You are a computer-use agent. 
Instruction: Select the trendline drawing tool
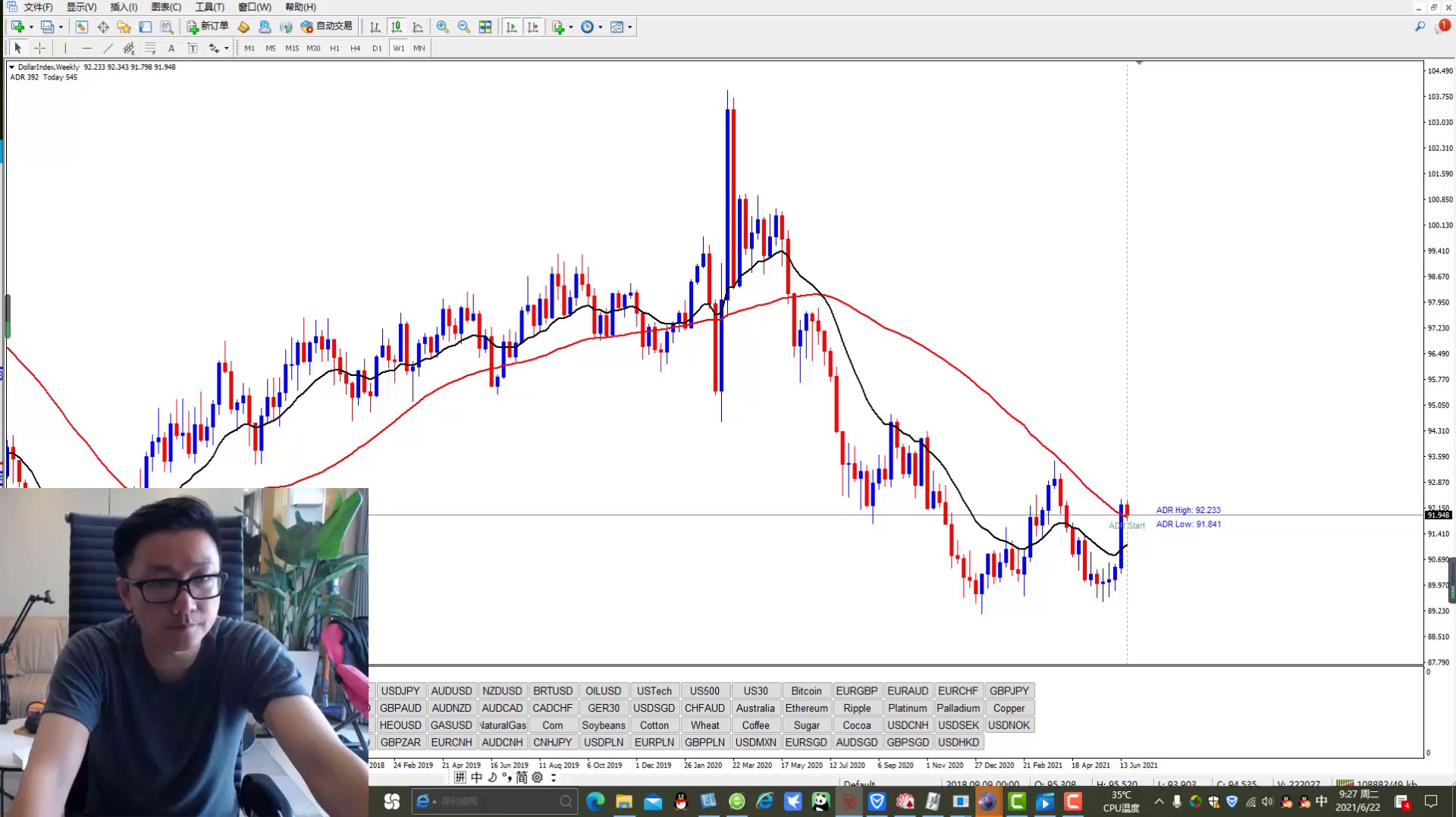[108, 49]
